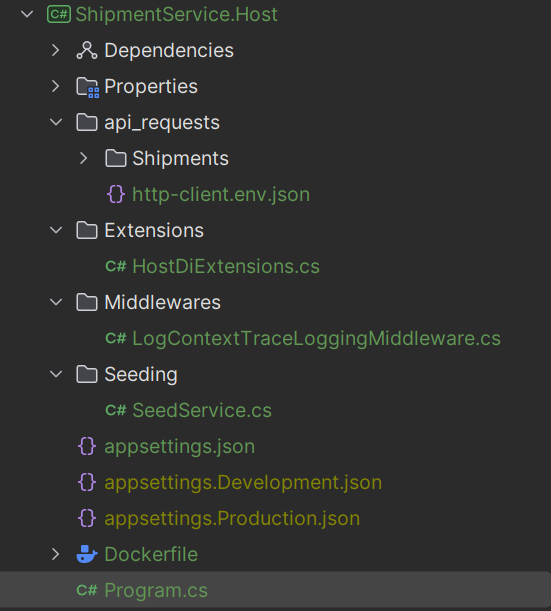Click the C# icon of HostDiExtensions.cs

tap(116, 267)
